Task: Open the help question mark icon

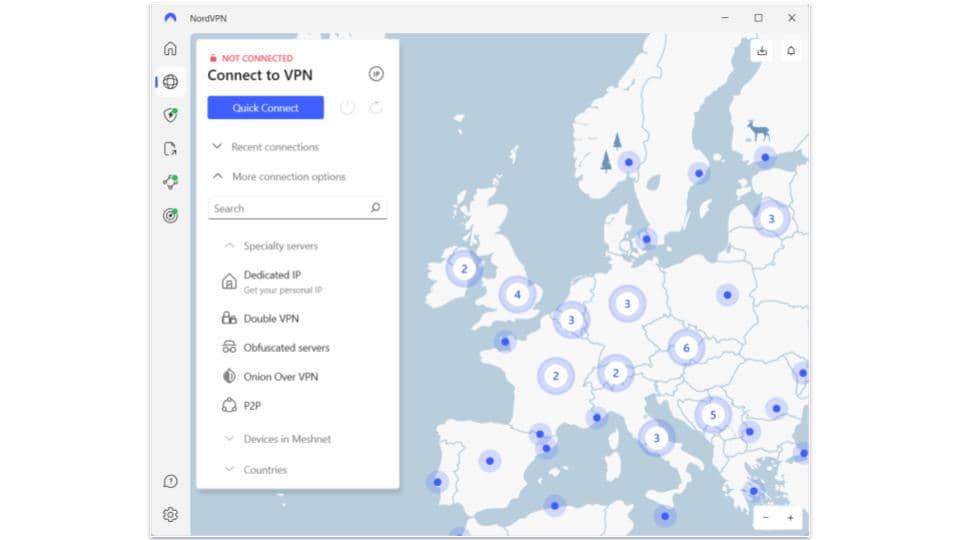Action: pos(170,481)
